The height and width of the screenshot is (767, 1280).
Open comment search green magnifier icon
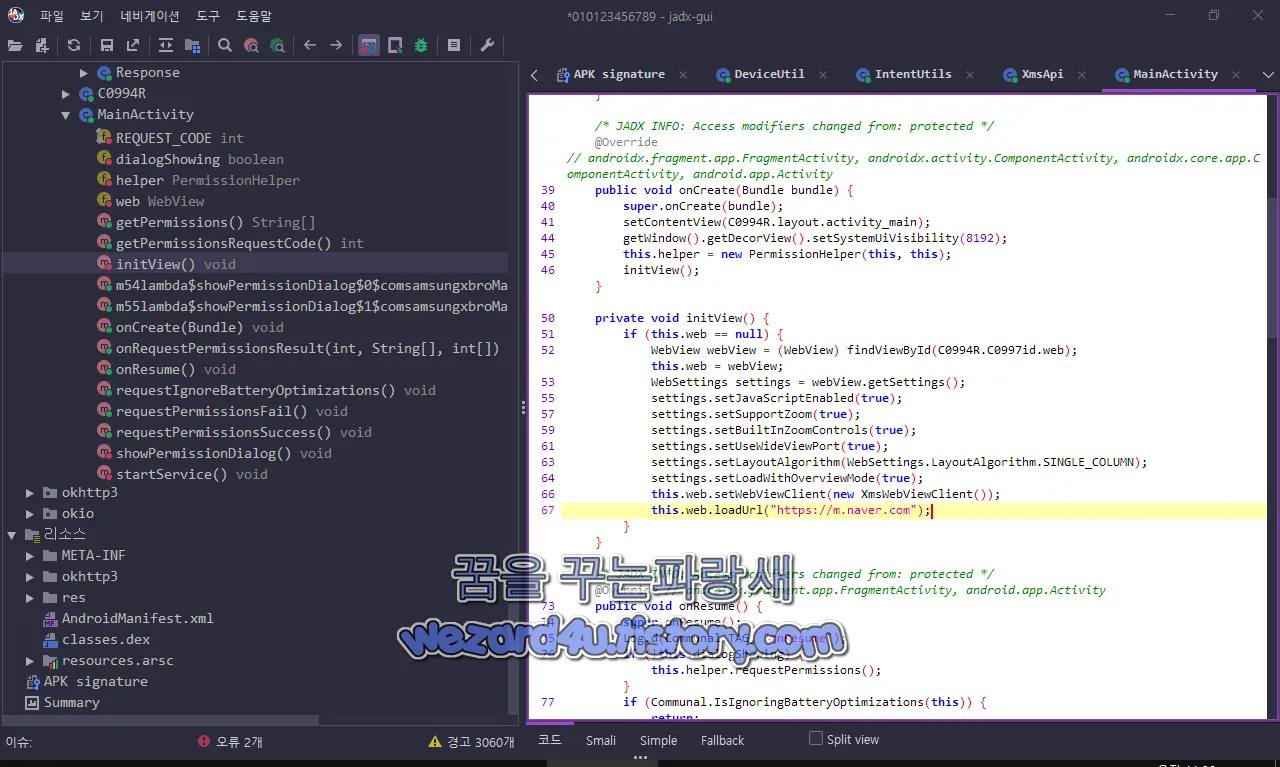[x=277, y=45]
